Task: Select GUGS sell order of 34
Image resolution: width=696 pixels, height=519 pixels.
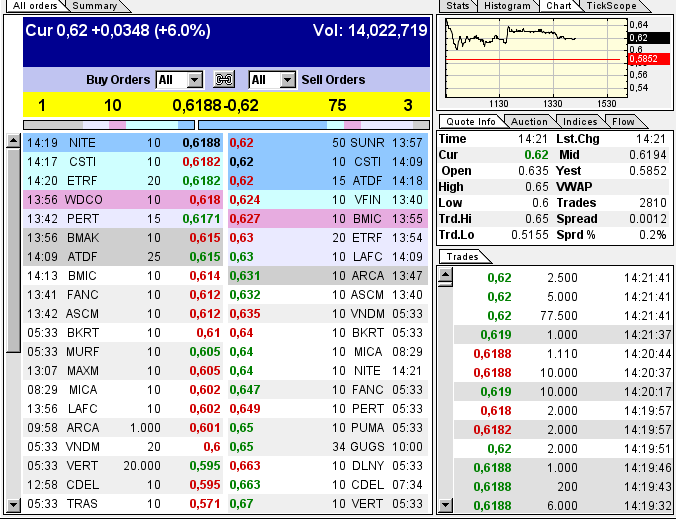Action: pyautogui.click(x=328, y=447)
